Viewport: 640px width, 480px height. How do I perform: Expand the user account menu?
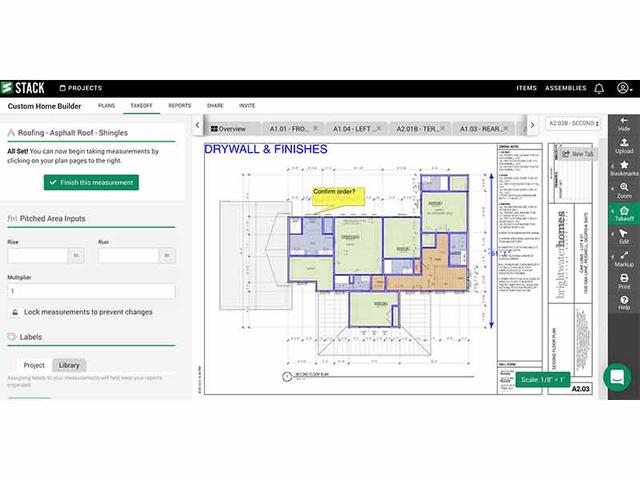624,88
